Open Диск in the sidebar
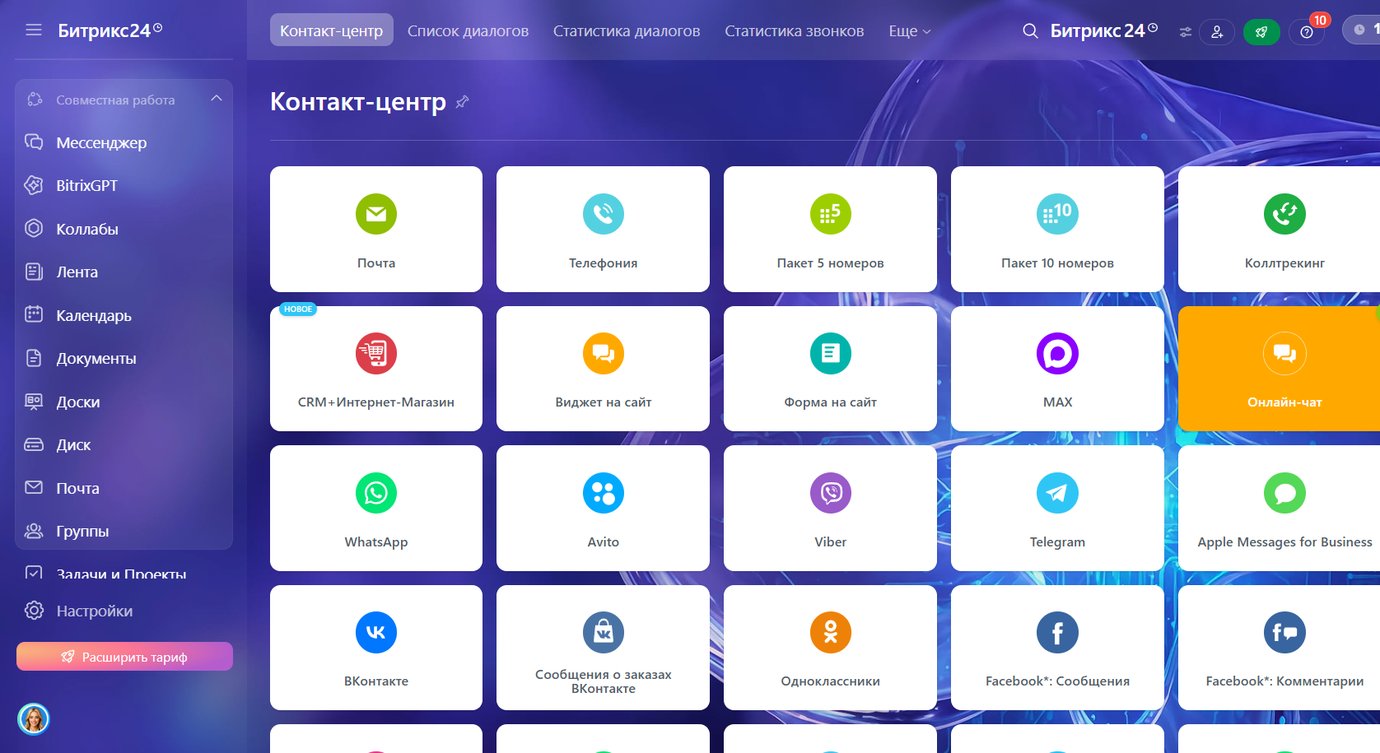The height and width of the screenshot is (753, 1380). pyautogui.click(x=124, y=445)
